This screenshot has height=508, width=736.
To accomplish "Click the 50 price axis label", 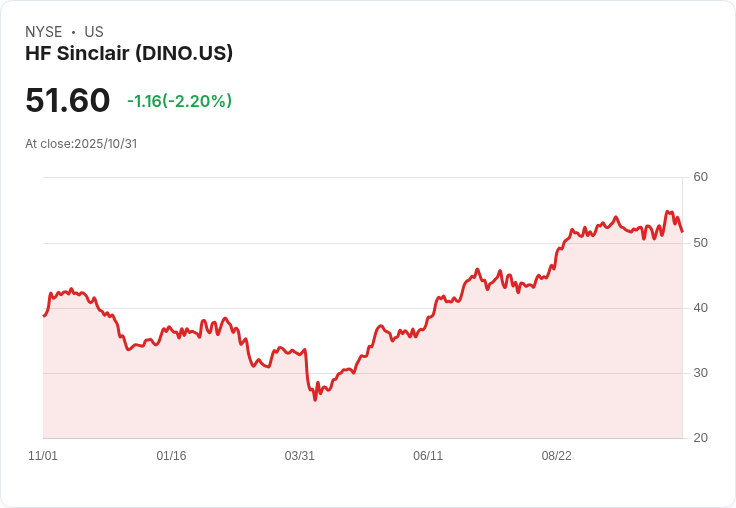I will (x=701, y=243).
